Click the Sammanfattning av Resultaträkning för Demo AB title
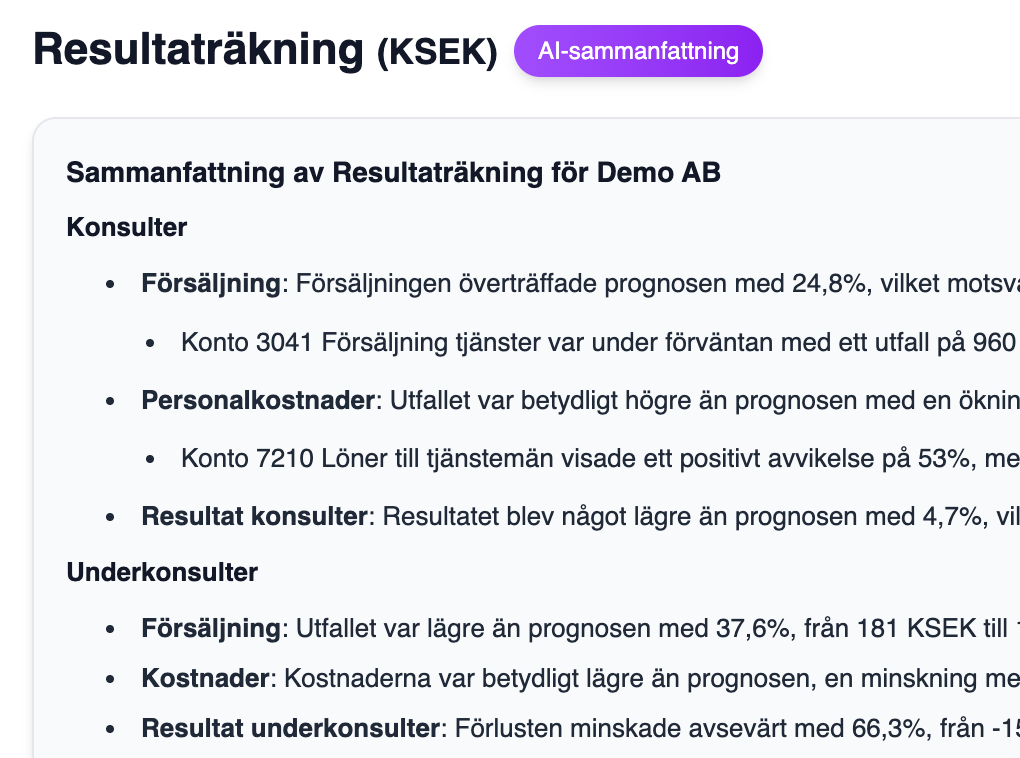1020x758 pixels. pyautogui.click(x=393, y=173)
